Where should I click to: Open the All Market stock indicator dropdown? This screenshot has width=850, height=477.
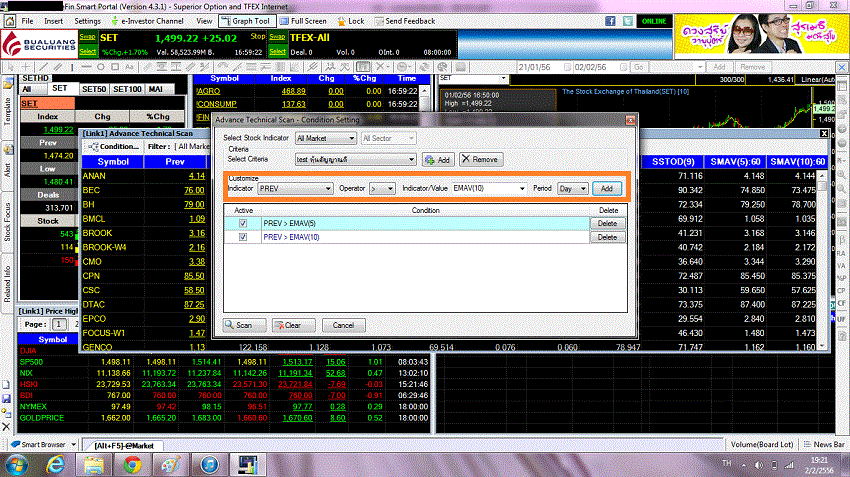tap(326, 138)
